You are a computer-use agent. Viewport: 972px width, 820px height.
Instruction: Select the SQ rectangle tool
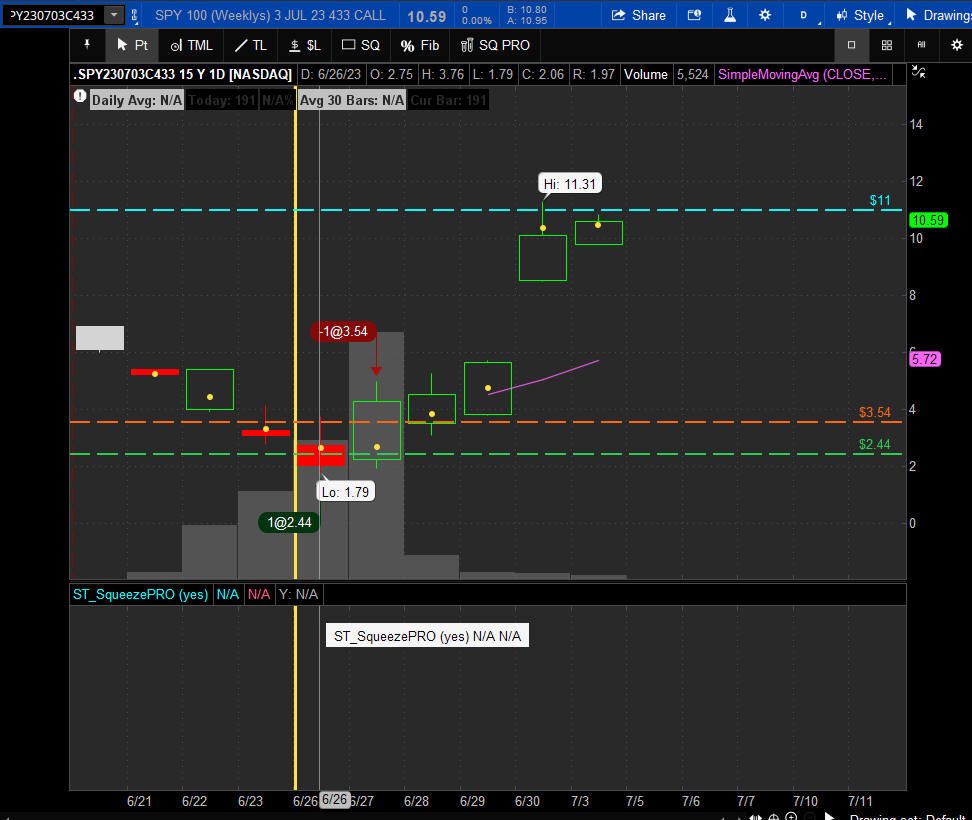[x=361, y=45]
